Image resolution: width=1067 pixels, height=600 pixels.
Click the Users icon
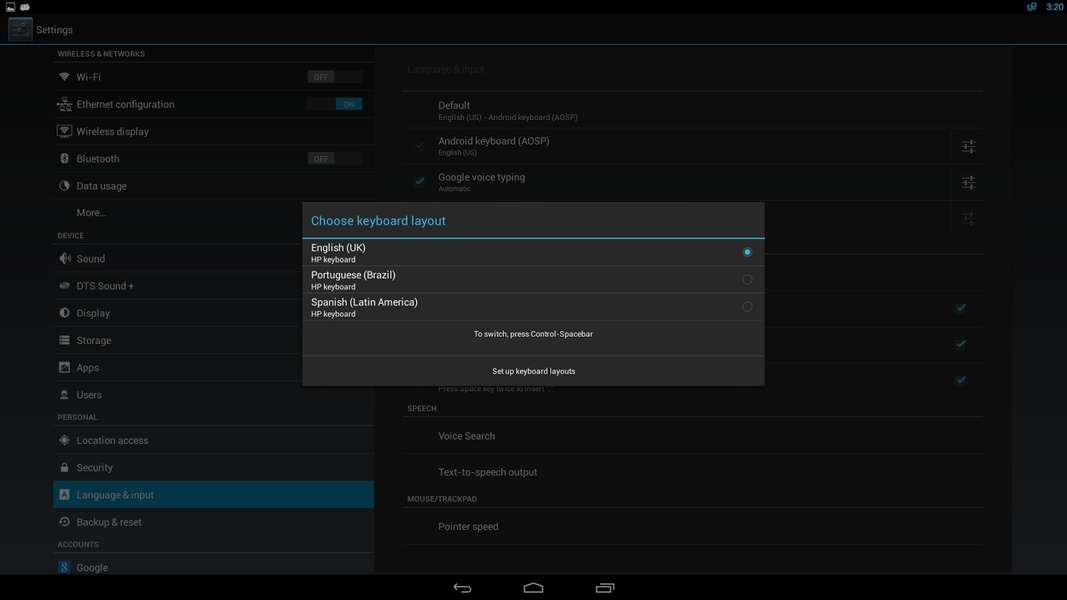pos(64,395)
